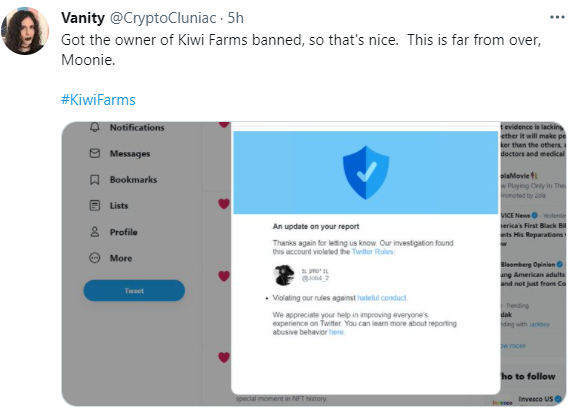Expand the More circle-dots icon

click(95, 258)
